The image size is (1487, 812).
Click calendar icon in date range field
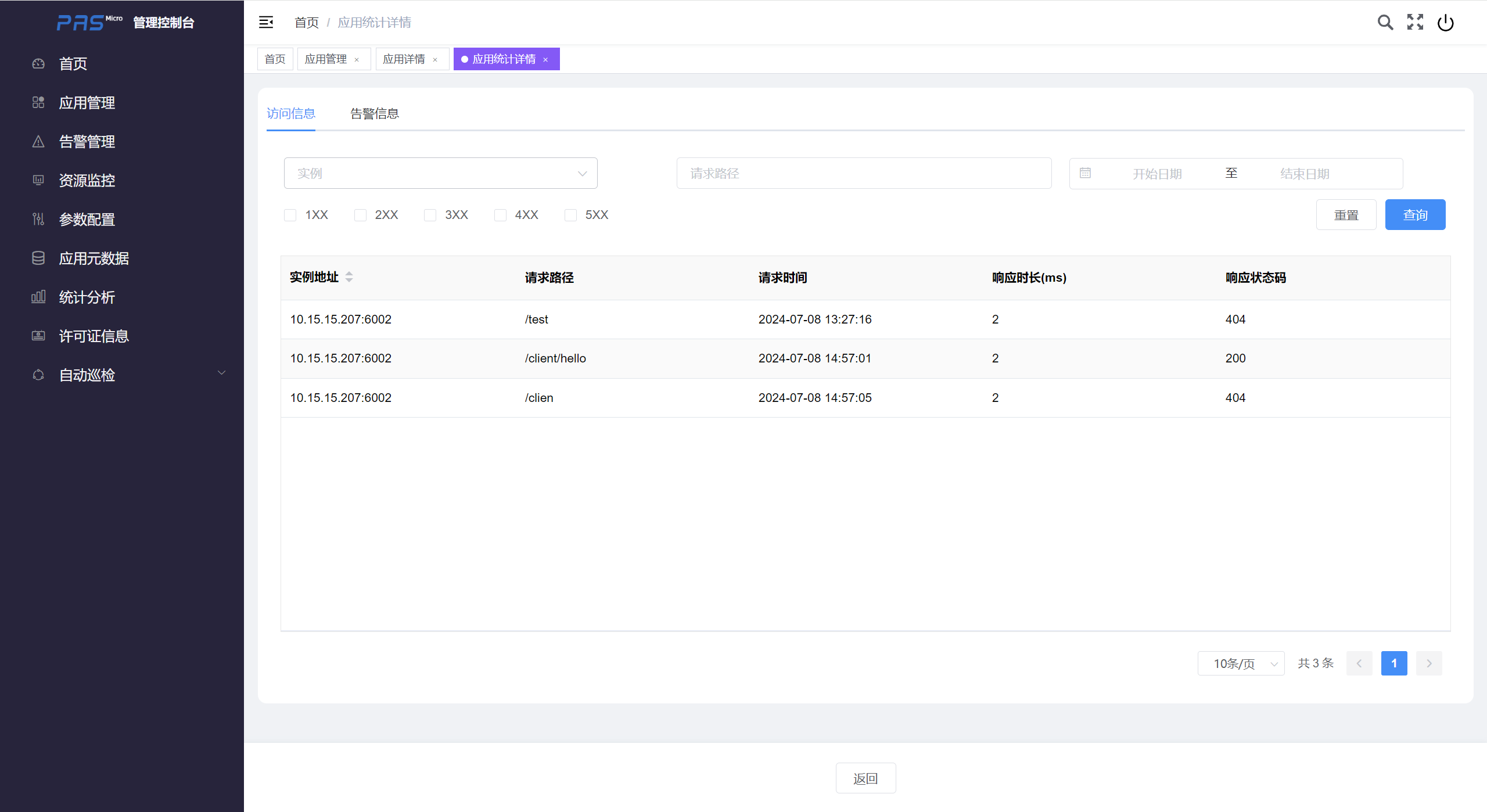[x=1085, y=173]
